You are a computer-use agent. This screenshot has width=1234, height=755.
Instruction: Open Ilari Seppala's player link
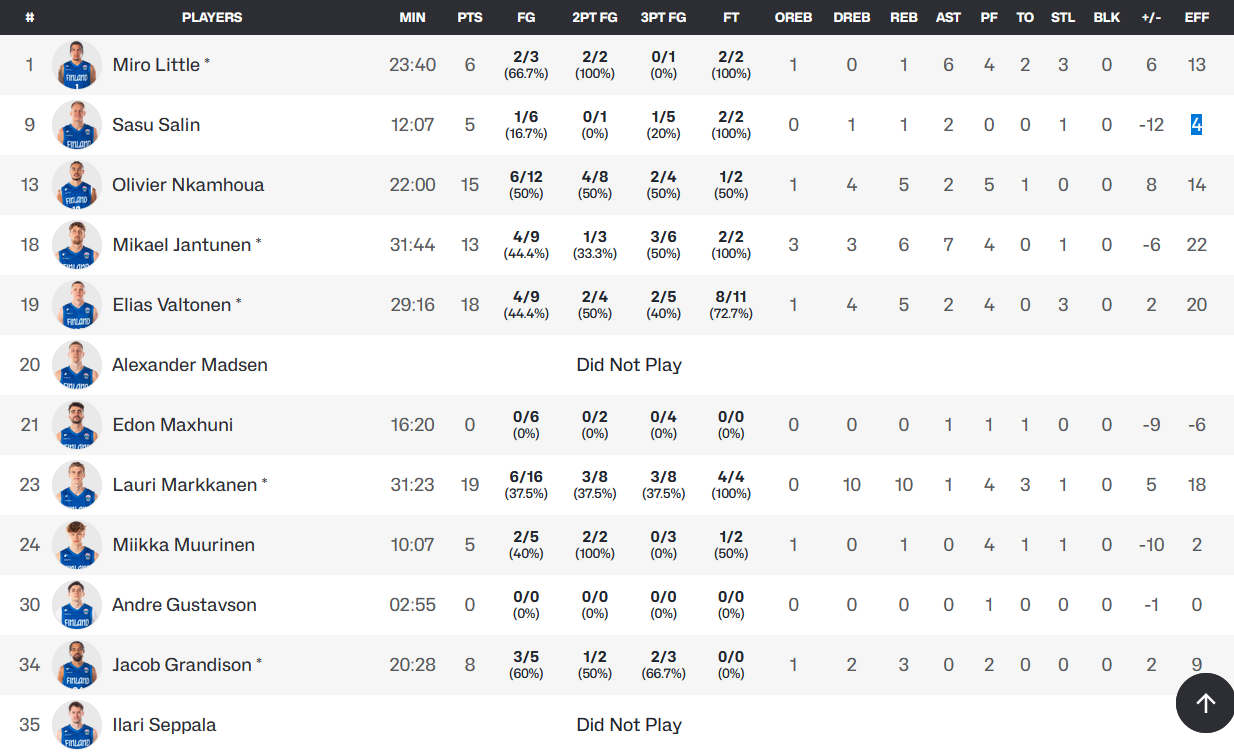(164, 725)
